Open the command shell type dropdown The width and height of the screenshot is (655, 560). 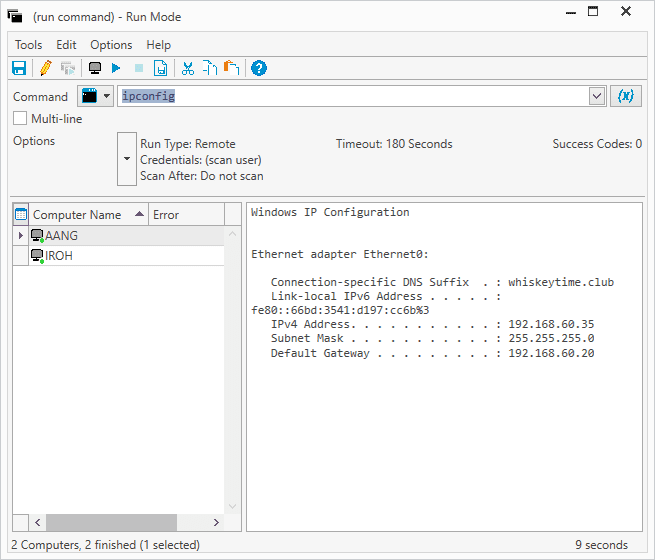96,96
